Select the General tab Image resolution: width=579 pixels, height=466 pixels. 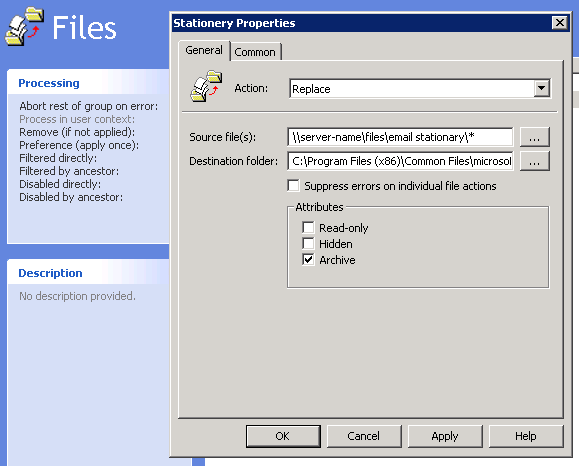pyautogui.click(x=204, y=50)
